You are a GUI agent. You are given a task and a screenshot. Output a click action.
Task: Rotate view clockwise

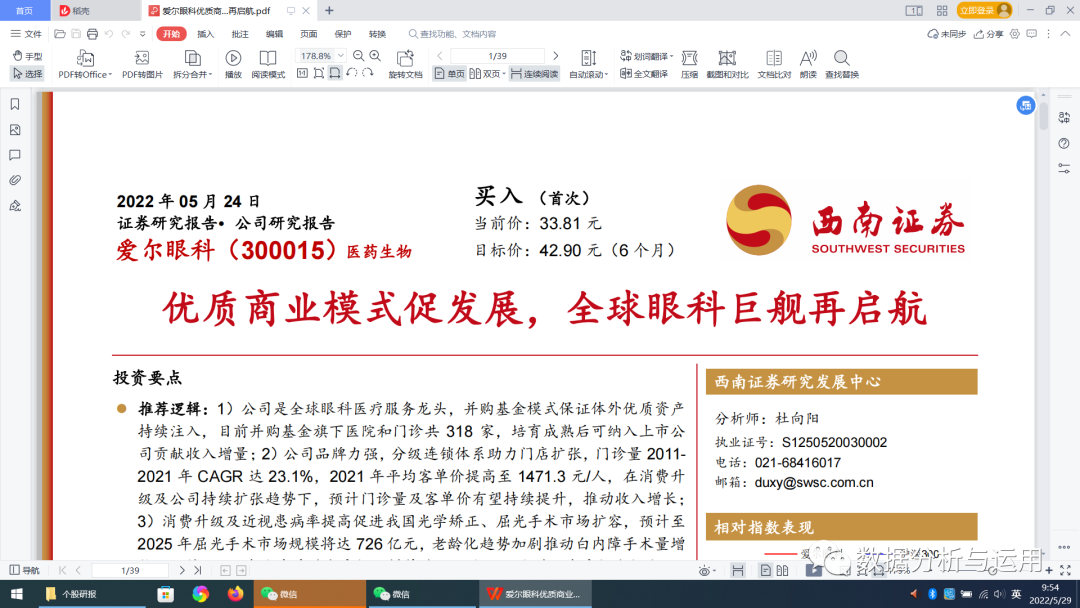coord(368,73)
